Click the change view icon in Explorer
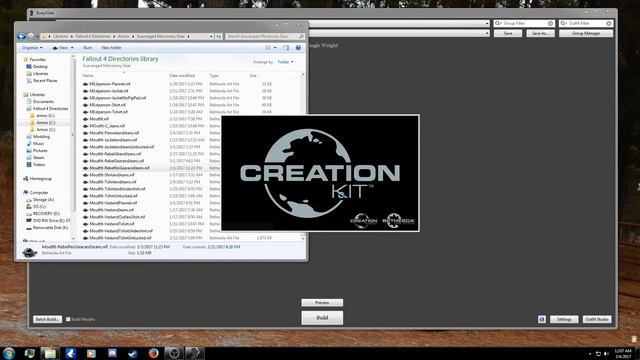The width and height of the screenshot is (640, 360). point(268,48)
